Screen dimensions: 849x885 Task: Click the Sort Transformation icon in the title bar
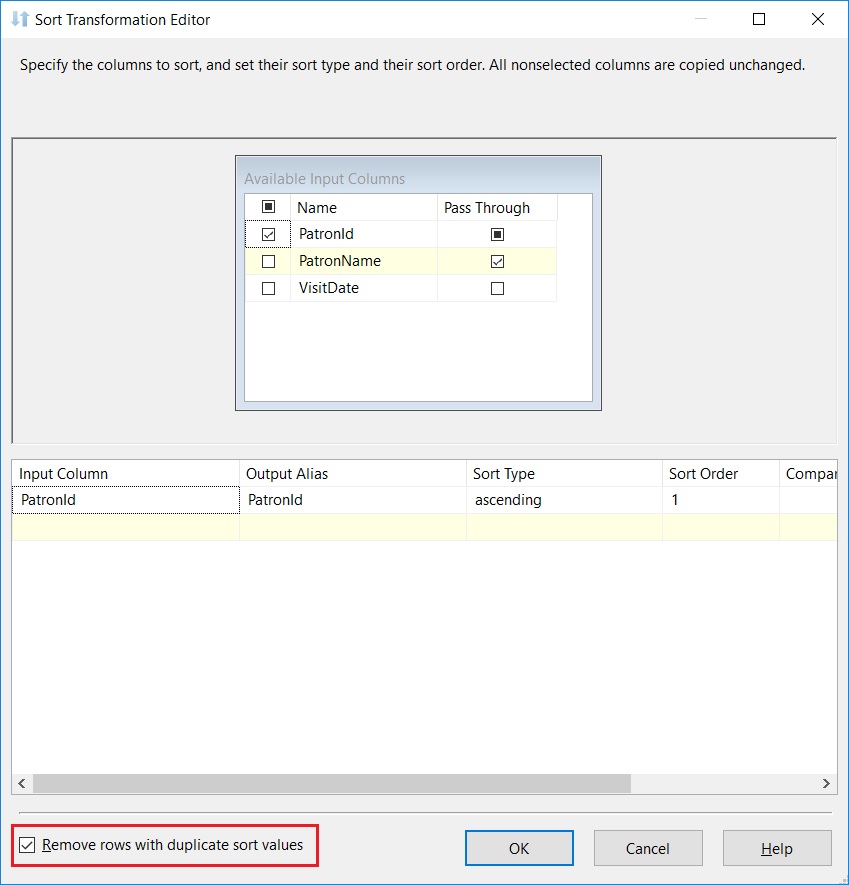(16, 19)
